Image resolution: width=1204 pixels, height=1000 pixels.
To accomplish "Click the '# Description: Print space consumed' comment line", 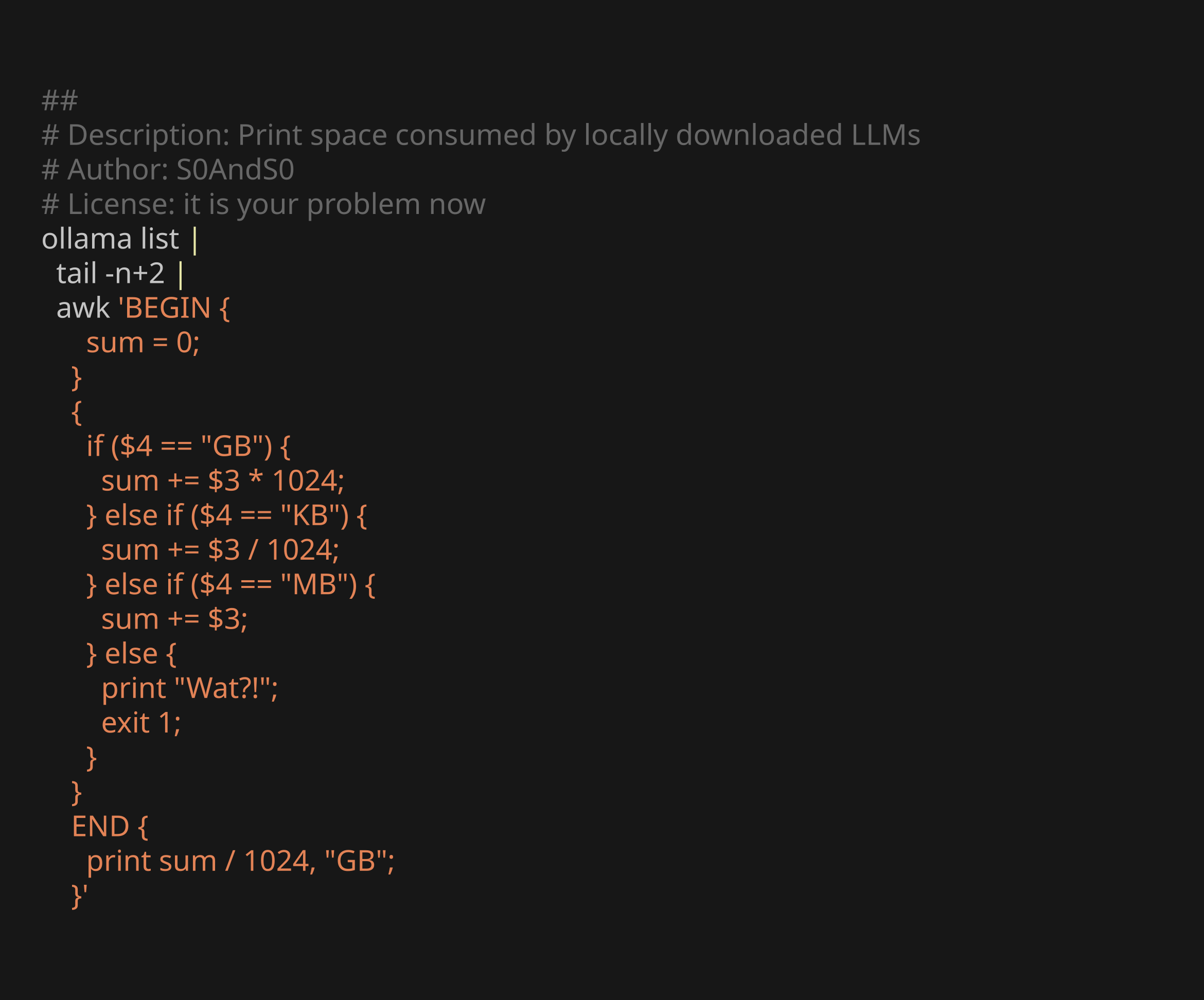I will tap(481, 135).
